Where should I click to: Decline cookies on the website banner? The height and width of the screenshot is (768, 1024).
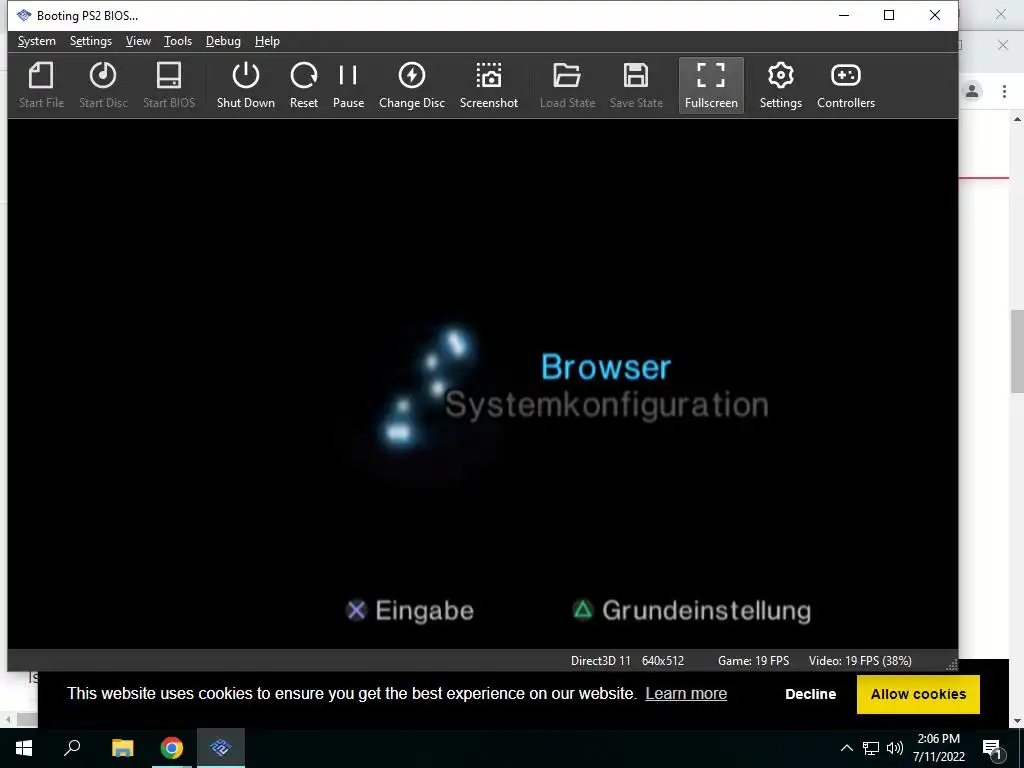(x=810, y=694)
